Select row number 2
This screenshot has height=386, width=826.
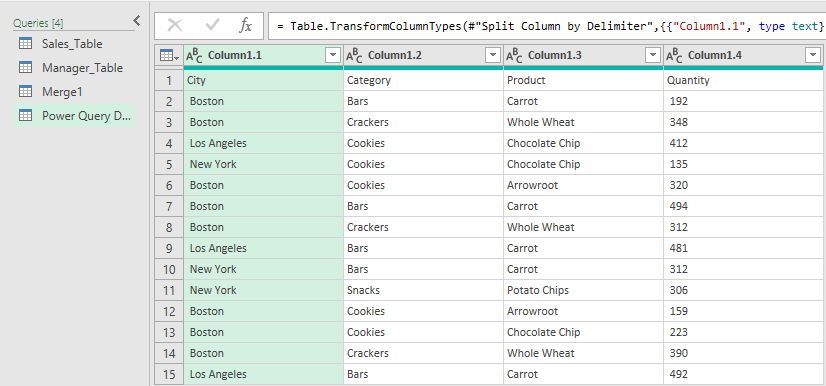(x=169, y=101)
